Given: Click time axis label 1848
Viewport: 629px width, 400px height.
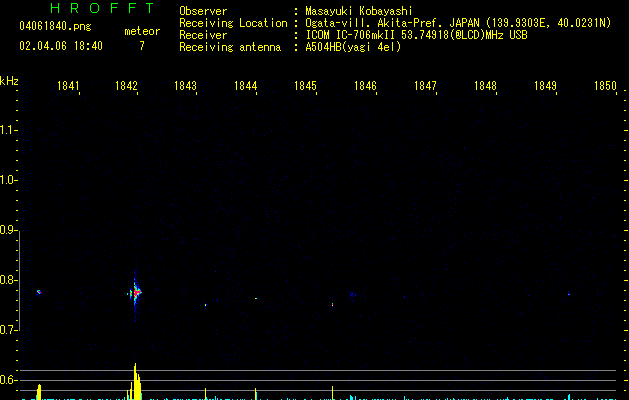Looking at the screenshot, I should pos(485,86).
